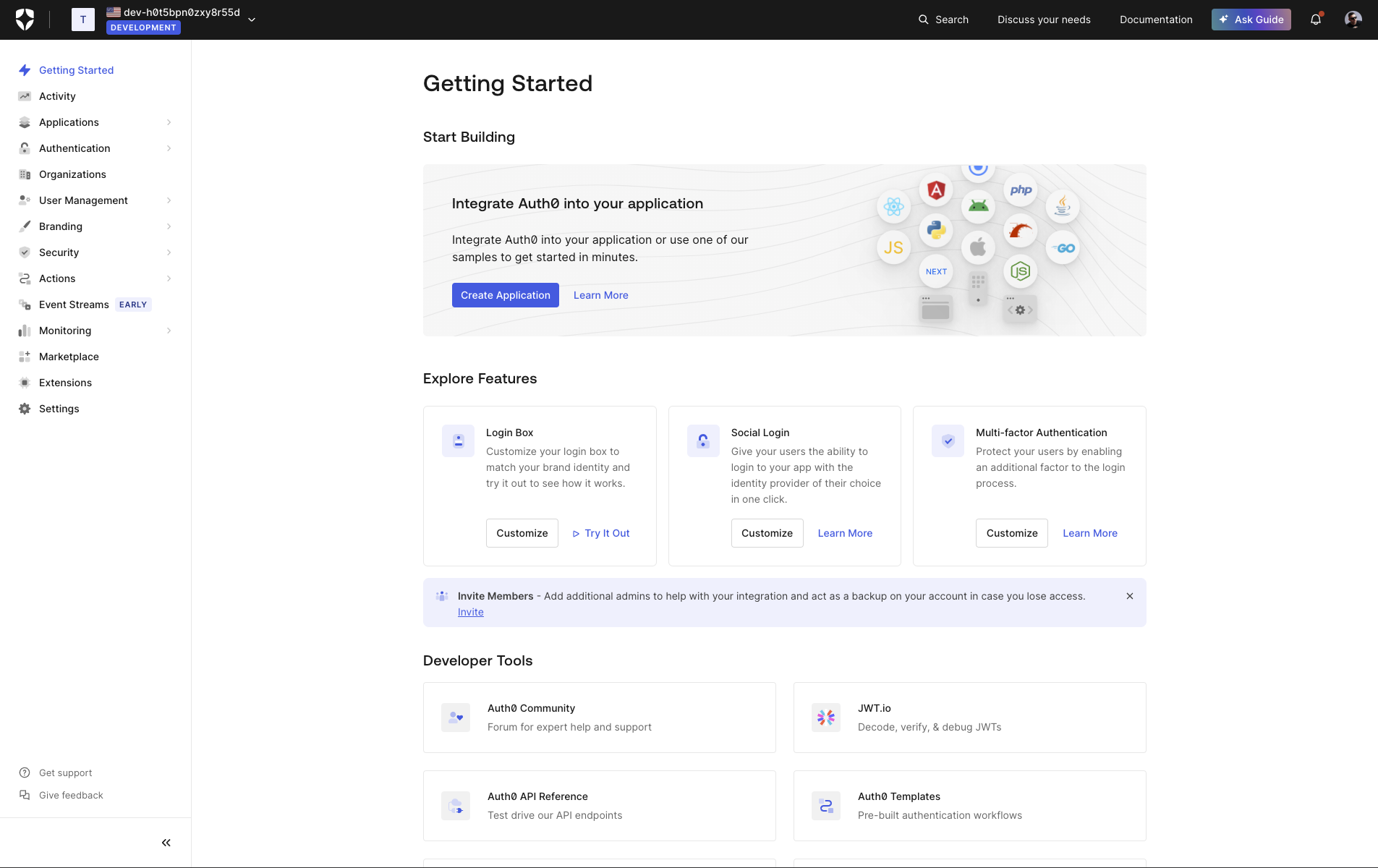Click the Event Streams icon
This screenshot has height=868, width=1378.
[x=25, y=305]
